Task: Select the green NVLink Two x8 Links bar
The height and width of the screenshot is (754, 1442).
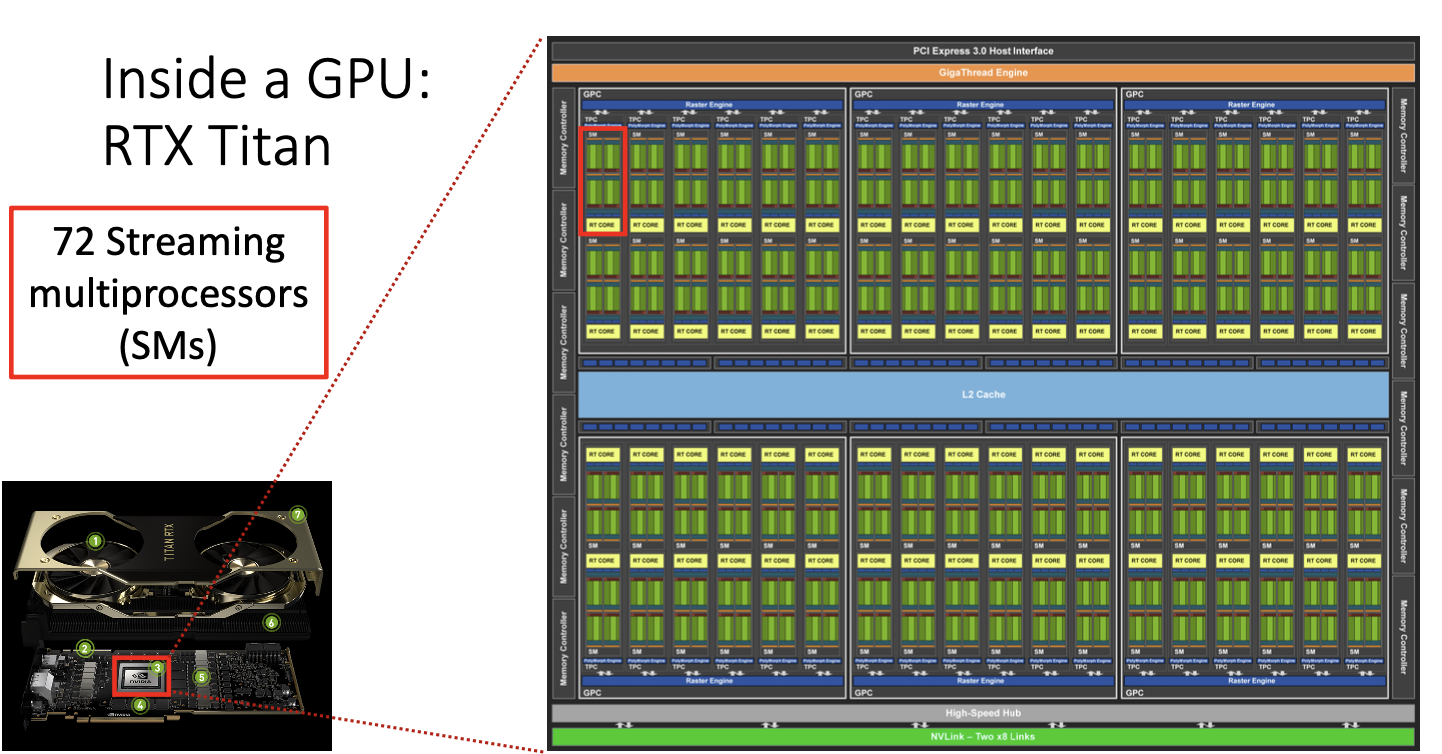Action: coord(983,737)
